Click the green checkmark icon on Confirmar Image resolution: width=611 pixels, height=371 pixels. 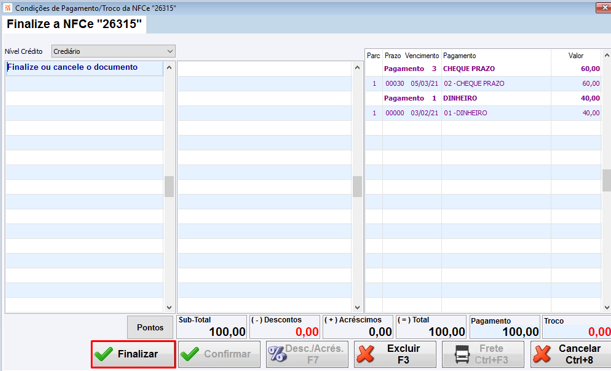click(x=190, y=354)
